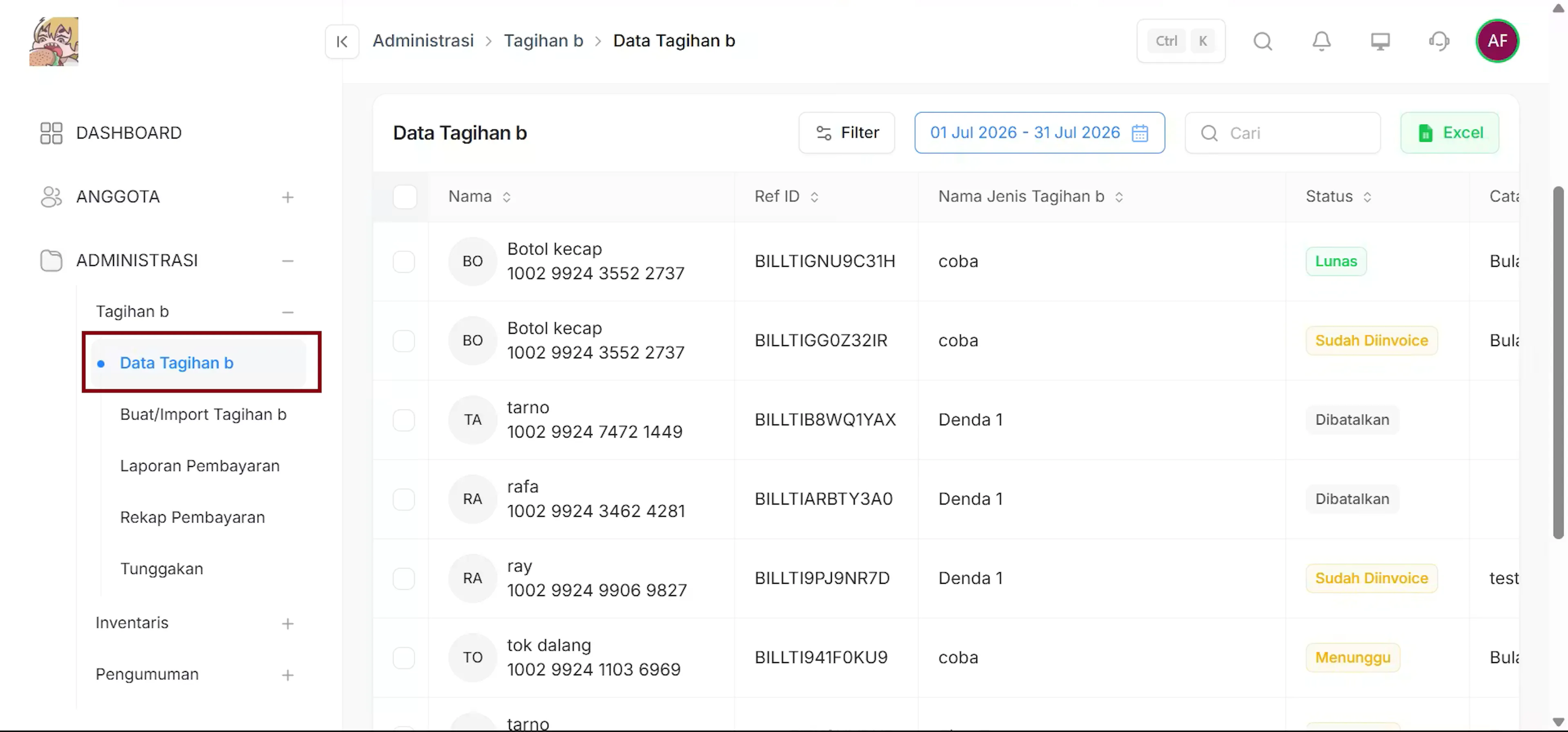Check the row for BILLTIGNU9C31H

point(403,261)
